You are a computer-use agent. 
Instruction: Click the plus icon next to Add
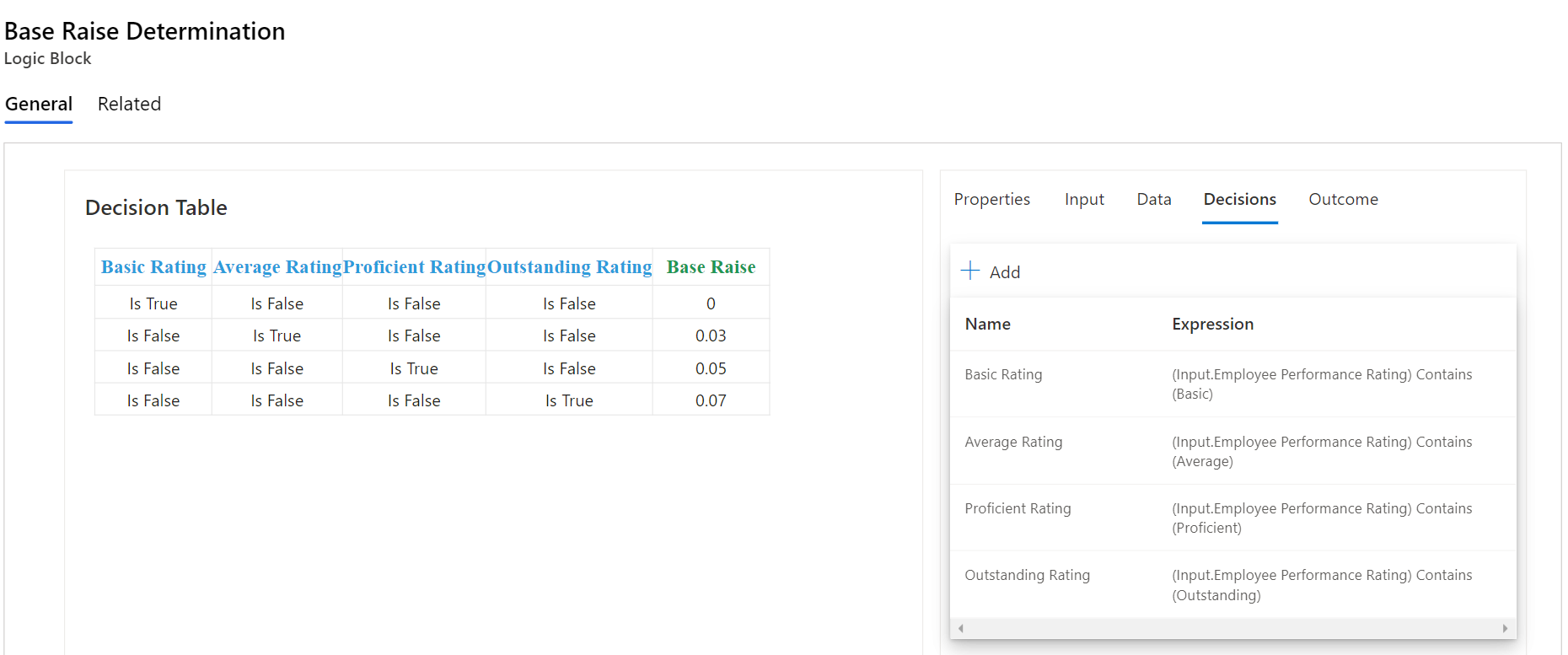click(x=970, y=271)
